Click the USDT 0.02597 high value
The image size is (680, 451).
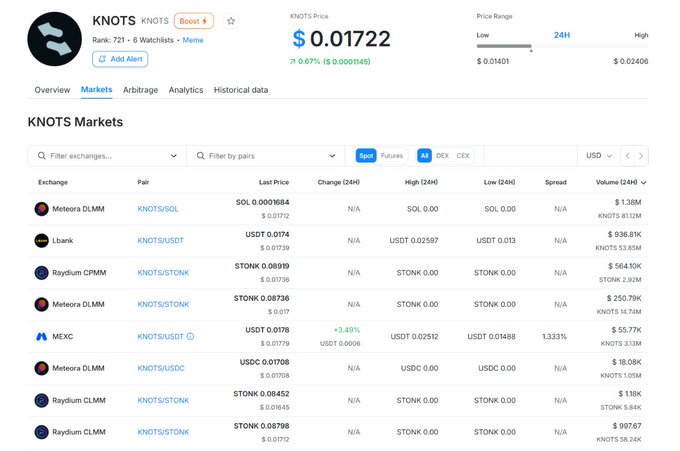point(414,241)
